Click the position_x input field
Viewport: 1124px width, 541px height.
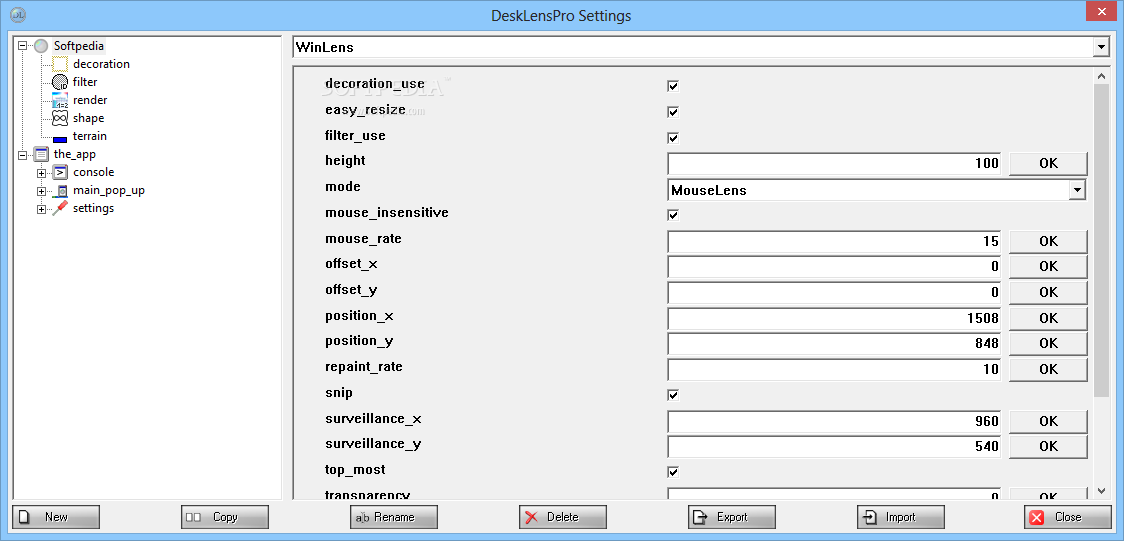(x=836, y=318)
